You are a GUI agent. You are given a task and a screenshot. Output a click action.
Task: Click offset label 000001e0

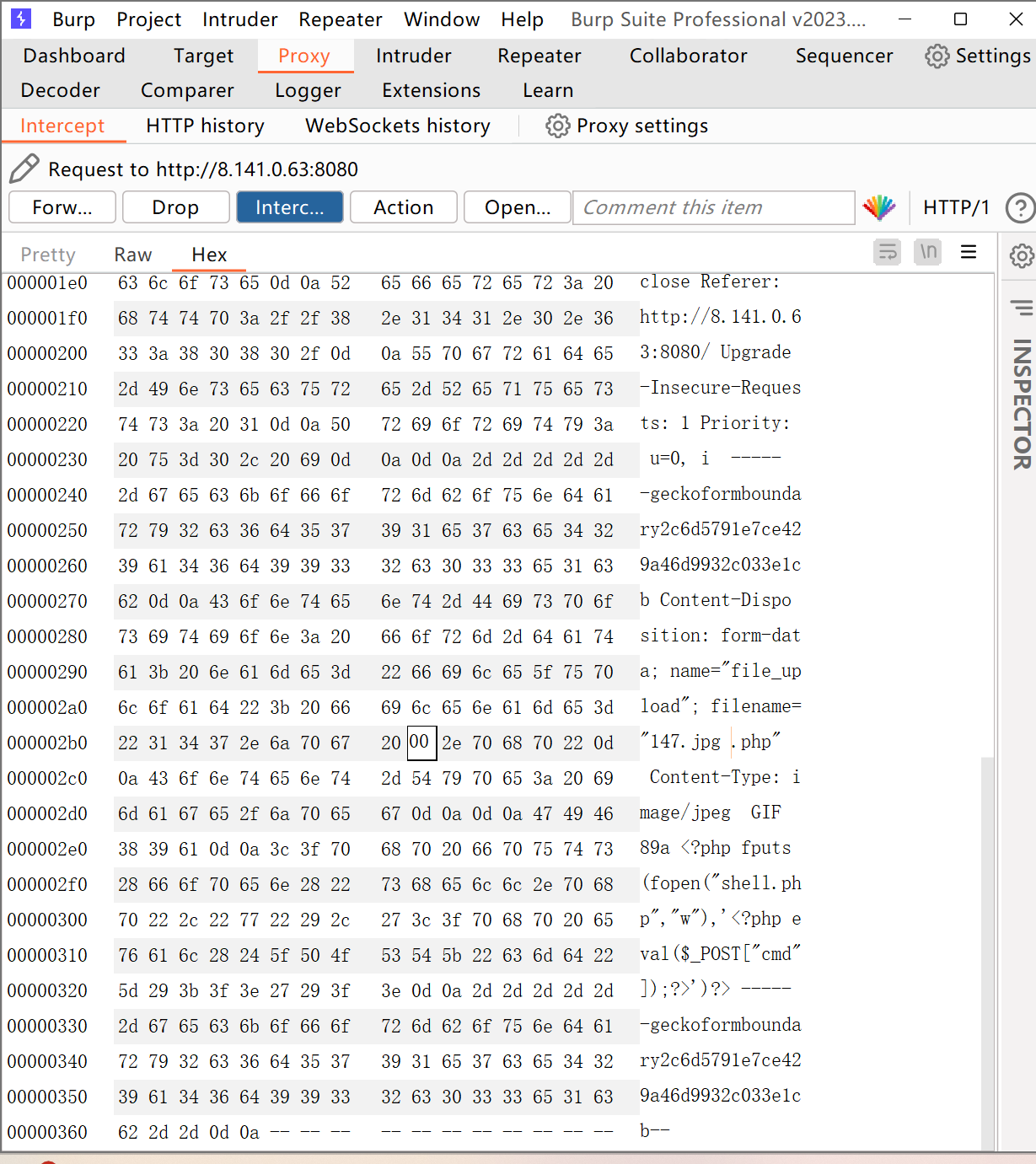tap(47, 282)
